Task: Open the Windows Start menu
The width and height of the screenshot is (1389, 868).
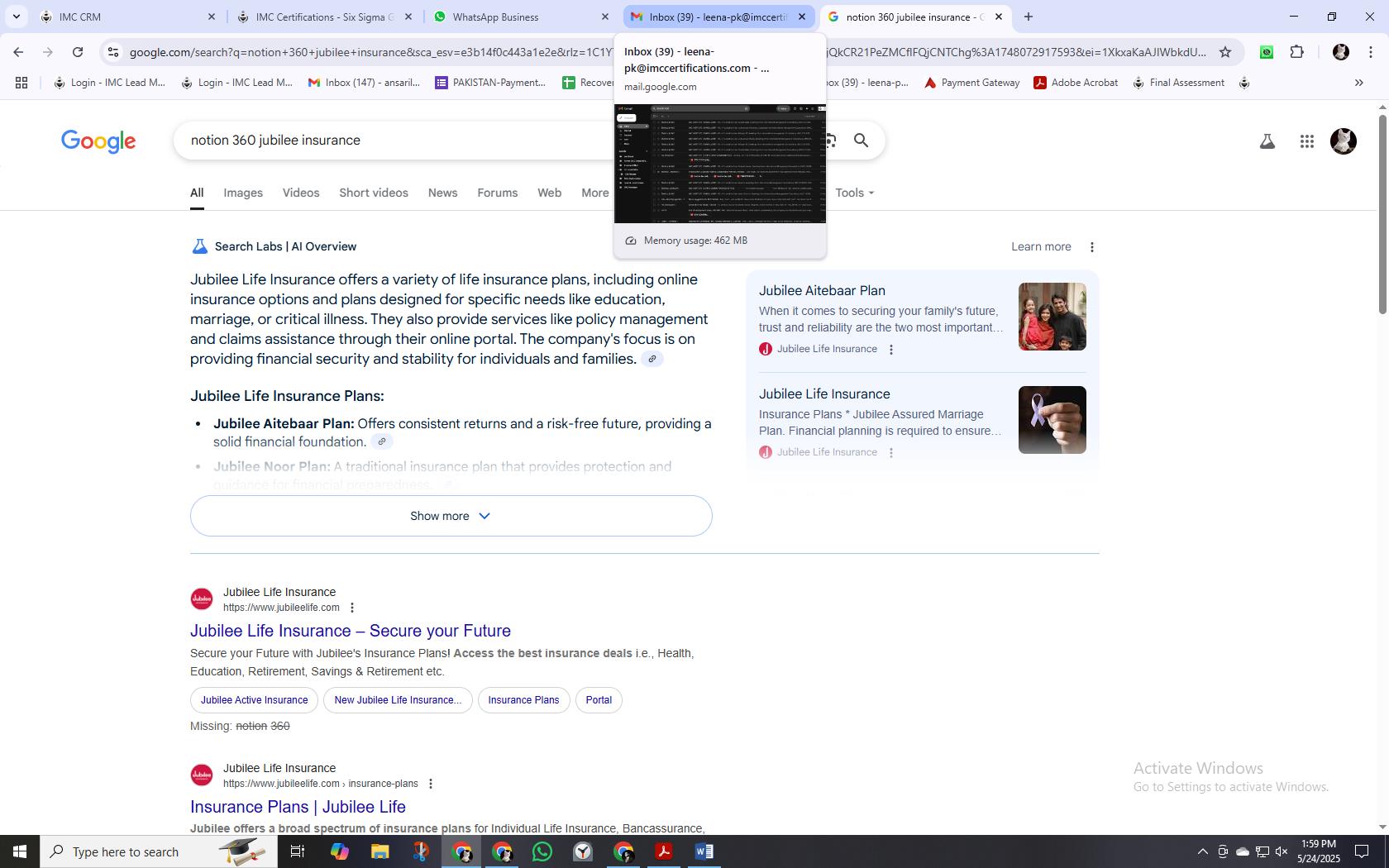Action: pyautogui.click(x=20, y=851)
